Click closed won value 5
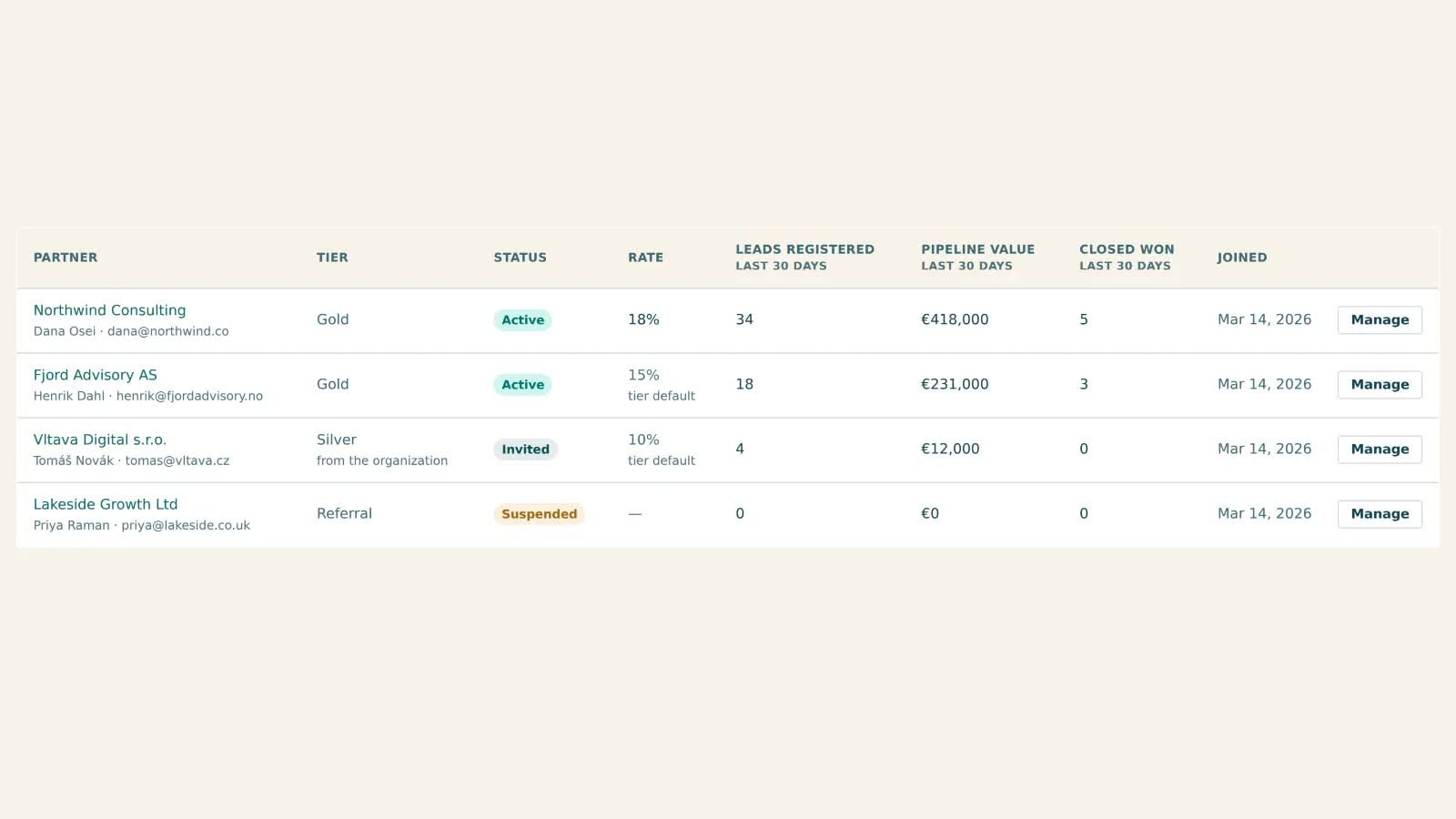 click(1084, 319)
